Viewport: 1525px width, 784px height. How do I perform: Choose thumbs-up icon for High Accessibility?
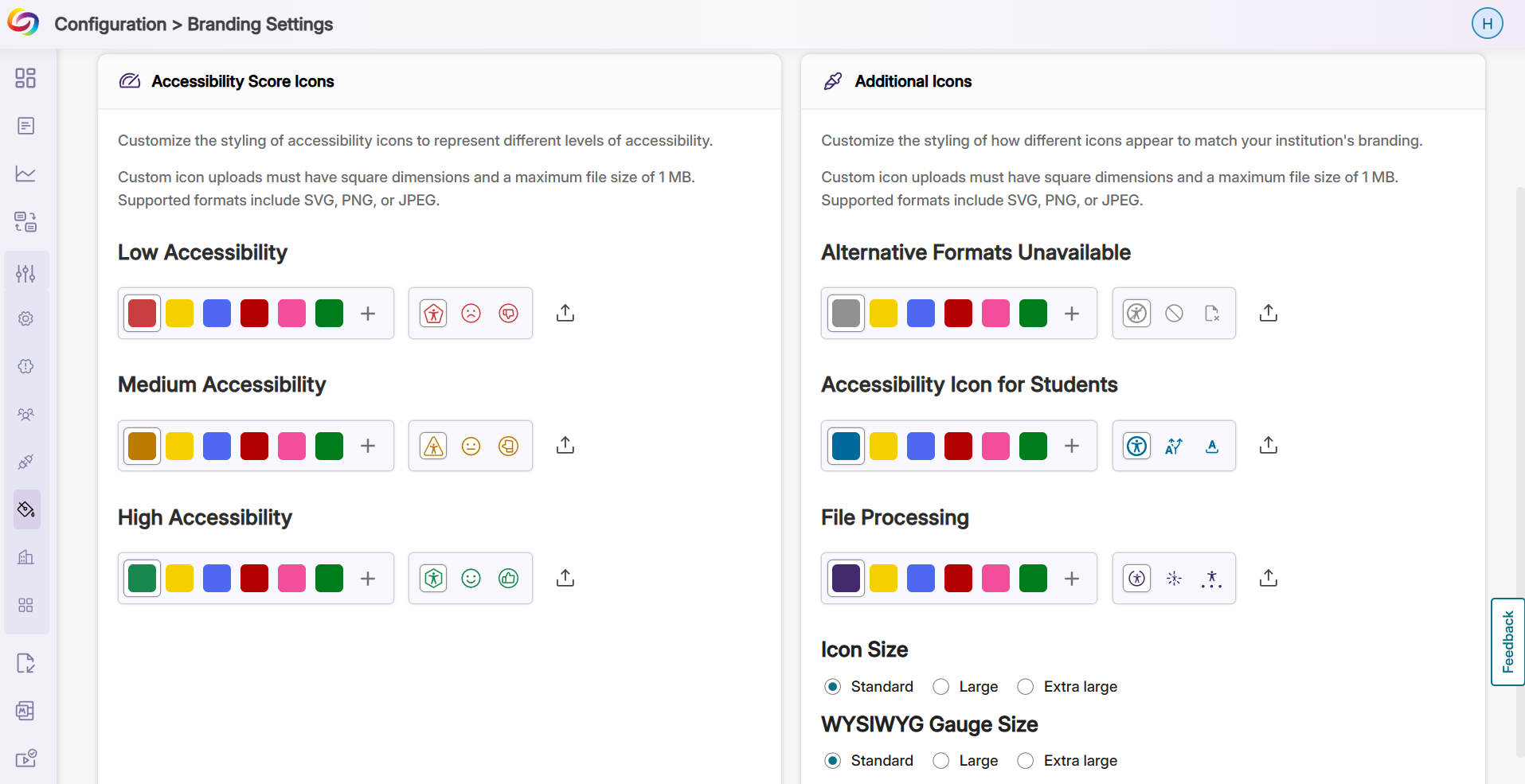point(508,579)
